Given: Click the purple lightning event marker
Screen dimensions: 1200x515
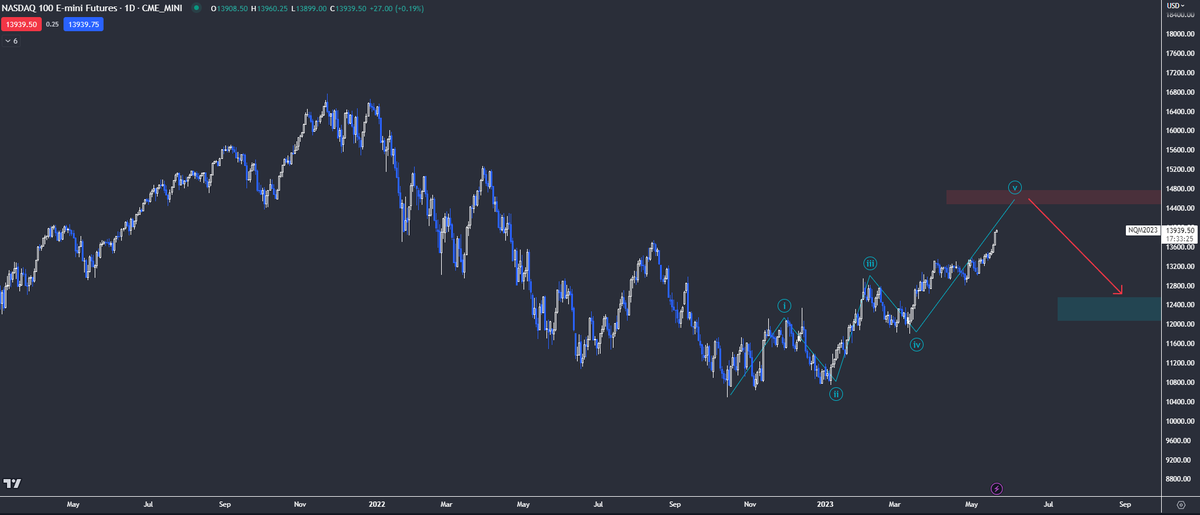Looking at the screenshot, I should [x=997, y=488].
